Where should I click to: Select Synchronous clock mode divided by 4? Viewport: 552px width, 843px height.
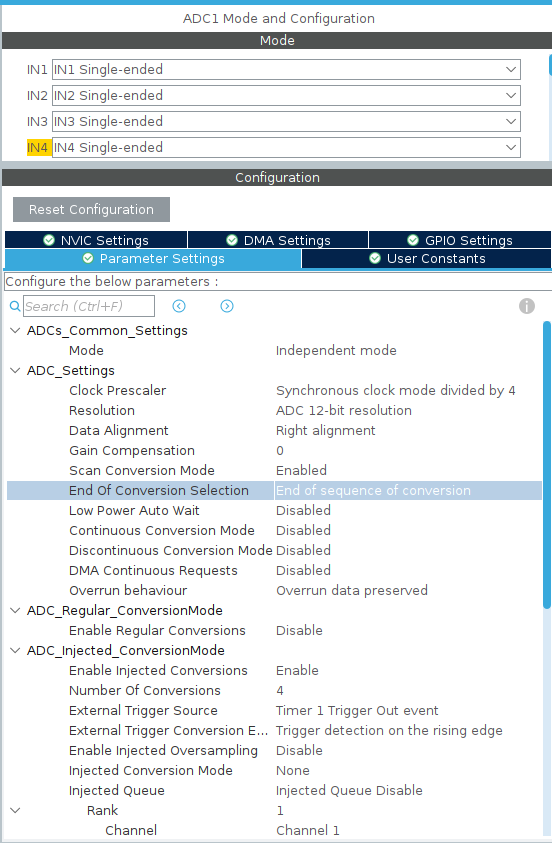click(396, 391)
